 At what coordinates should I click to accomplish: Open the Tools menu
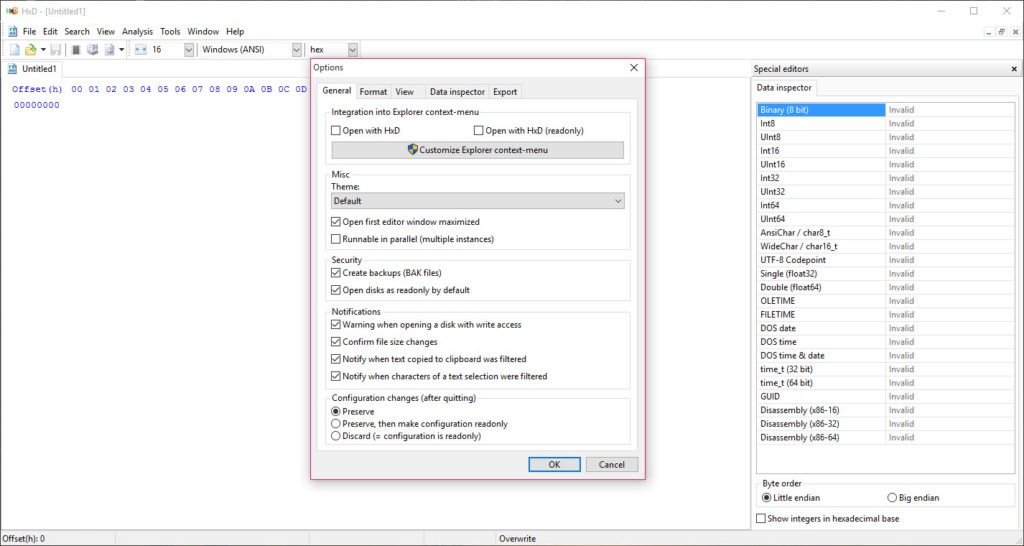pos(170,31)
